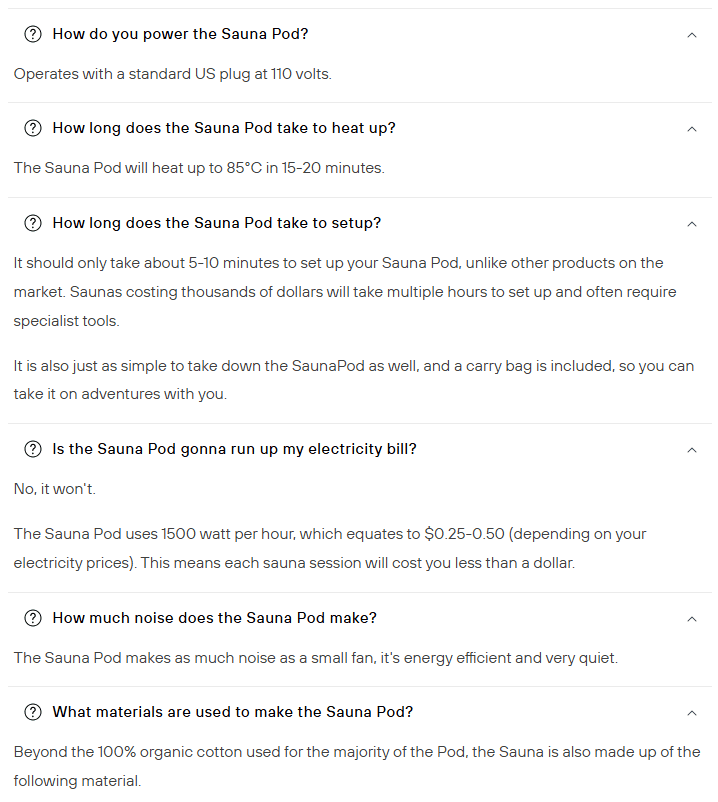718x802 pixels.
Task: Click question icon beside electricity bill question
Action: click(x=33, y=449)
